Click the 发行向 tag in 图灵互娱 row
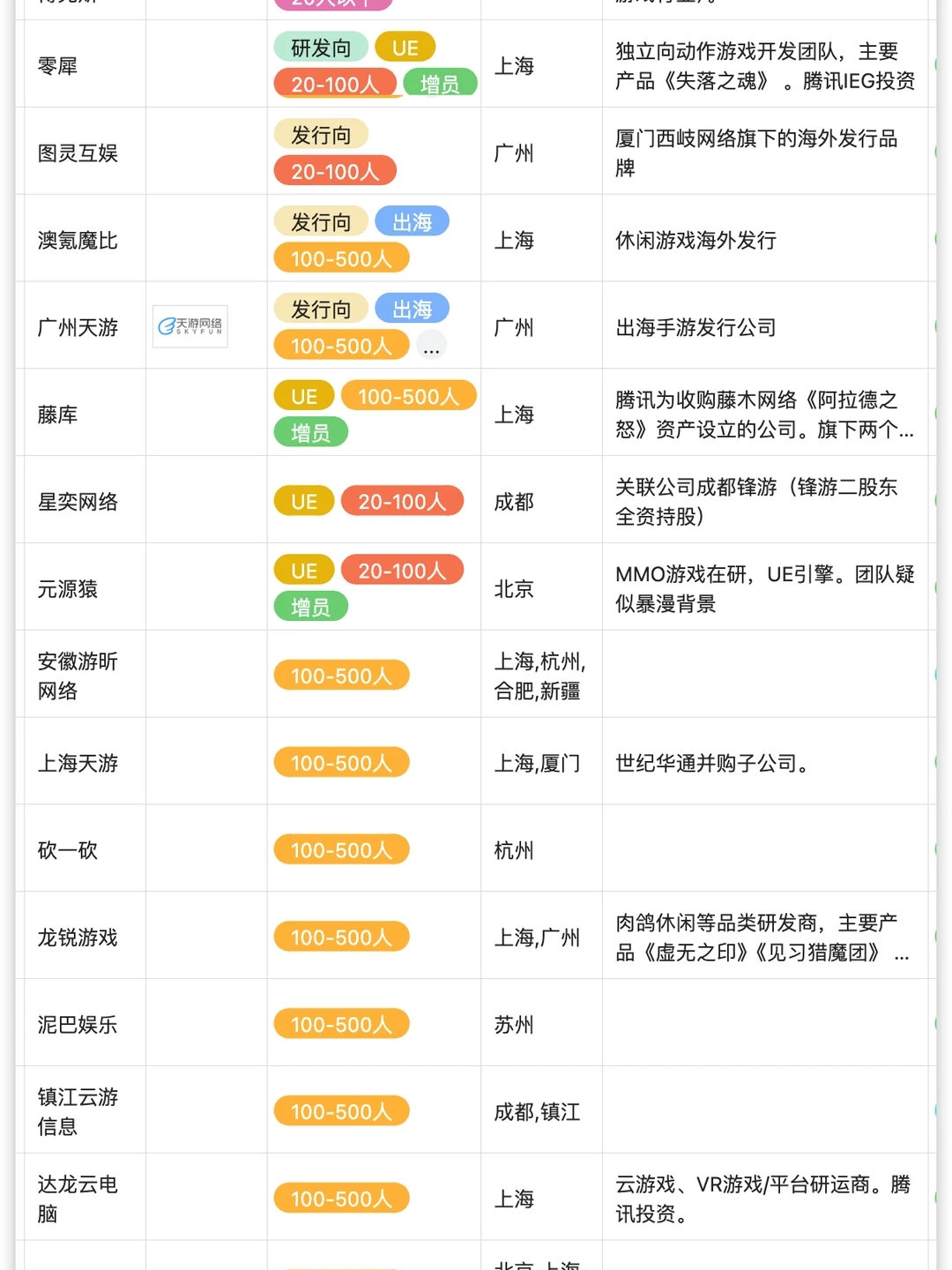 pyautogui.click(x=321, y=134)
